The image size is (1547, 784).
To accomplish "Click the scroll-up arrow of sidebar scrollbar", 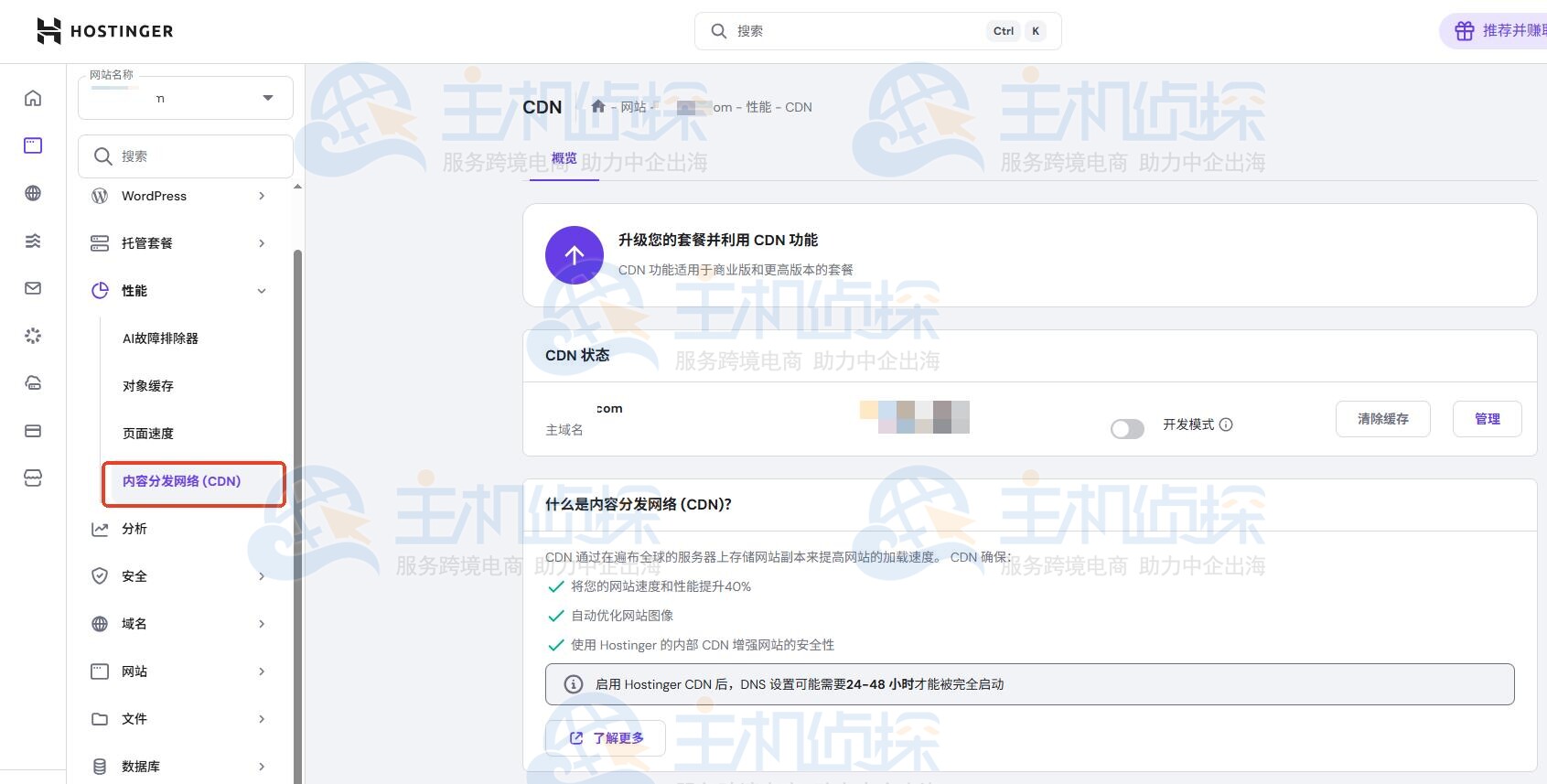I will [297, 187].
